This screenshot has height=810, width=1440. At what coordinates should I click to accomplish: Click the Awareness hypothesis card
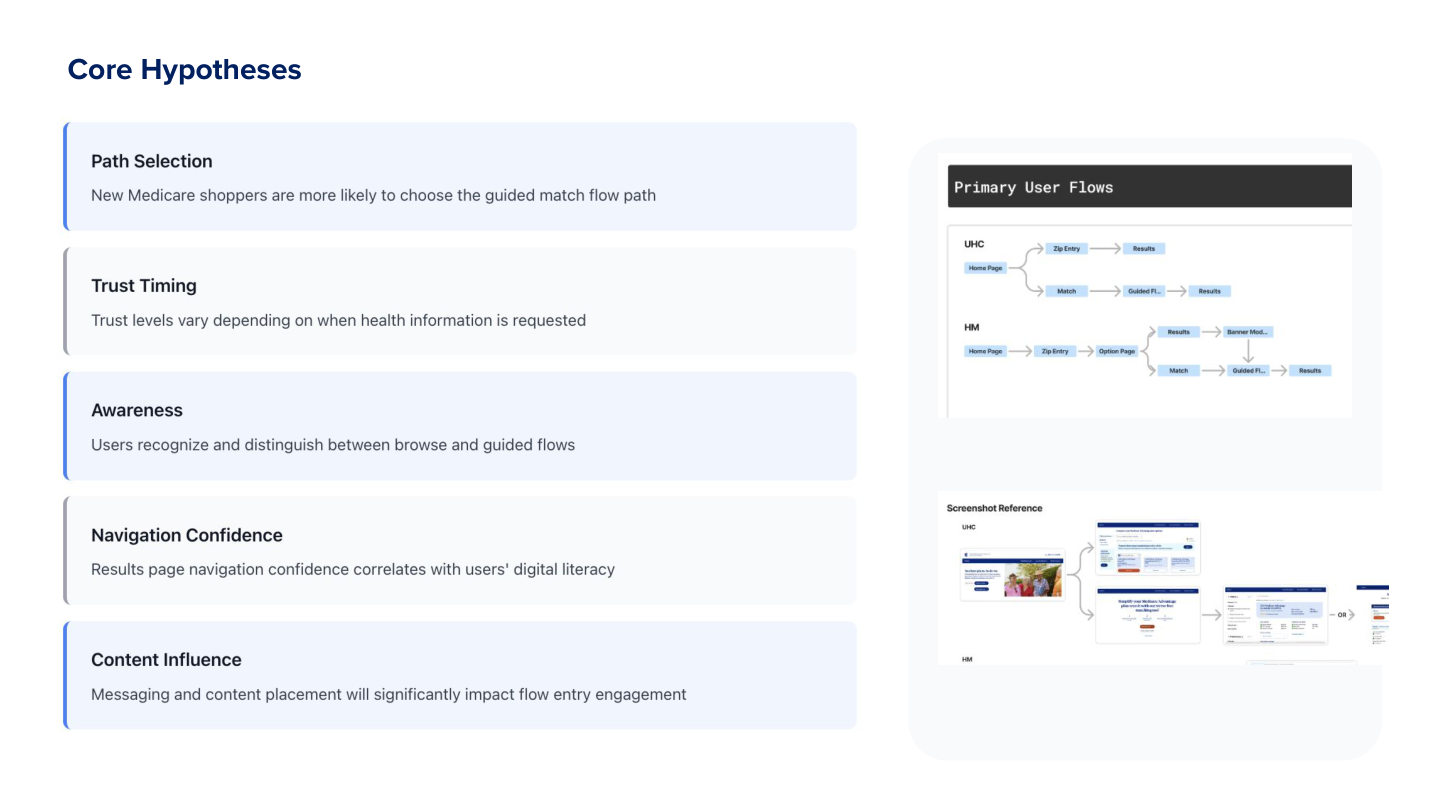pyautogui.click(x=459, y=425)
